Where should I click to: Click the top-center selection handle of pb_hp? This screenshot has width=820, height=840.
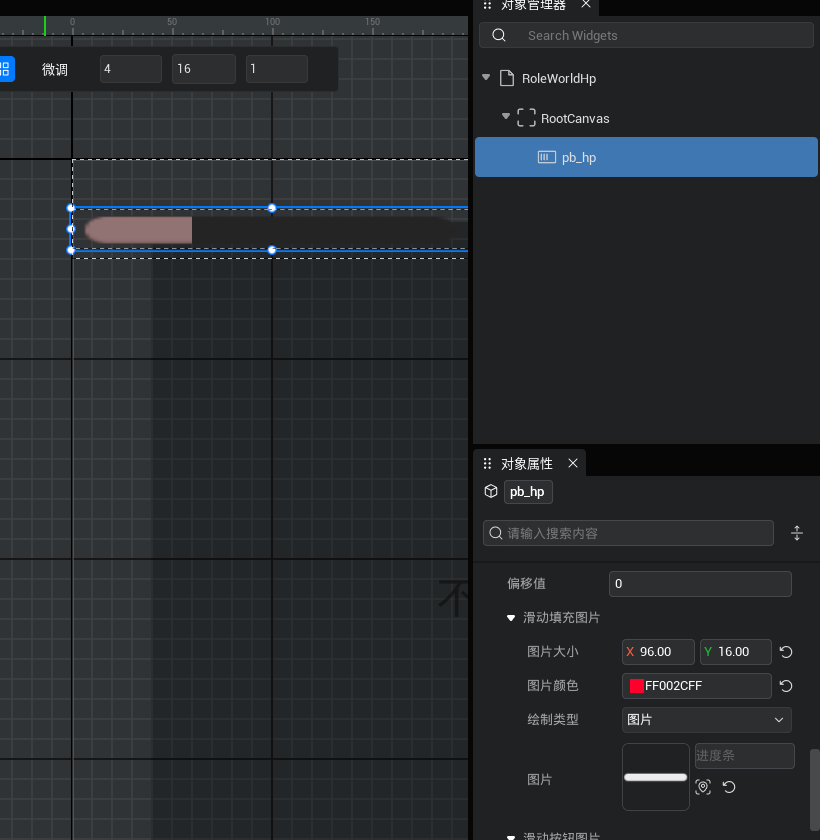point(272,208)
